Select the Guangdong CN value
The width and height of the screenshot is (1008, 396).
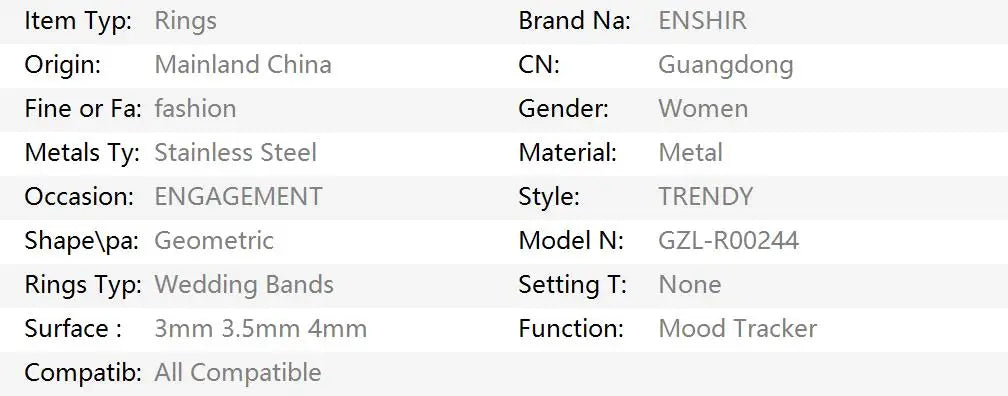click(726, 65)
